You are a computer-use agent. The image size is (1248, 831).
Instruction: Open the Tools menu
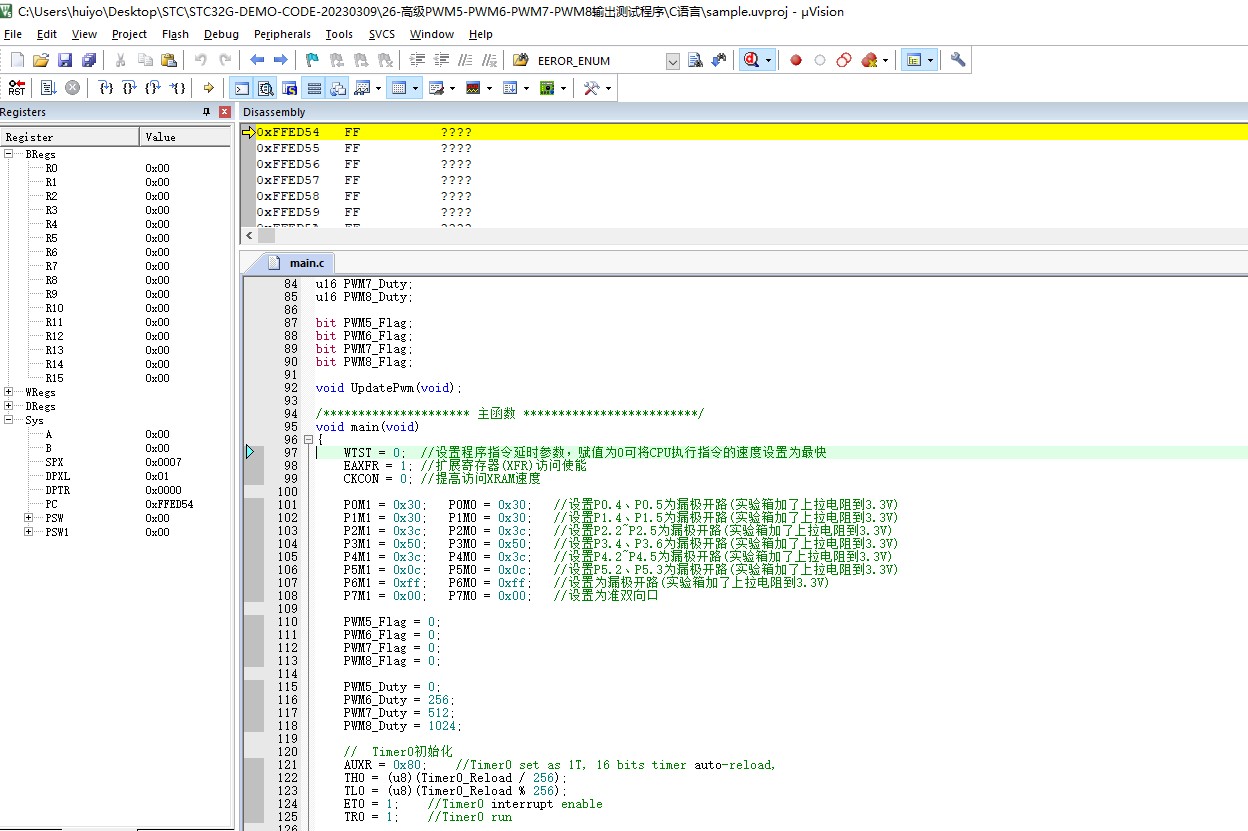point(339,34)
